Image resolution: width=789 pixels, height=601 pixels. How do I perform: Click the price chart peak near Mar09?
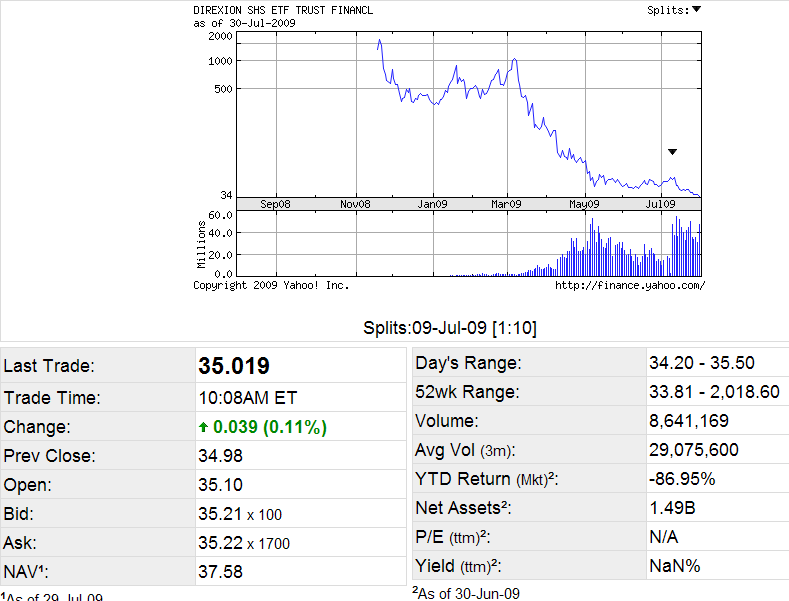[514, 60]
